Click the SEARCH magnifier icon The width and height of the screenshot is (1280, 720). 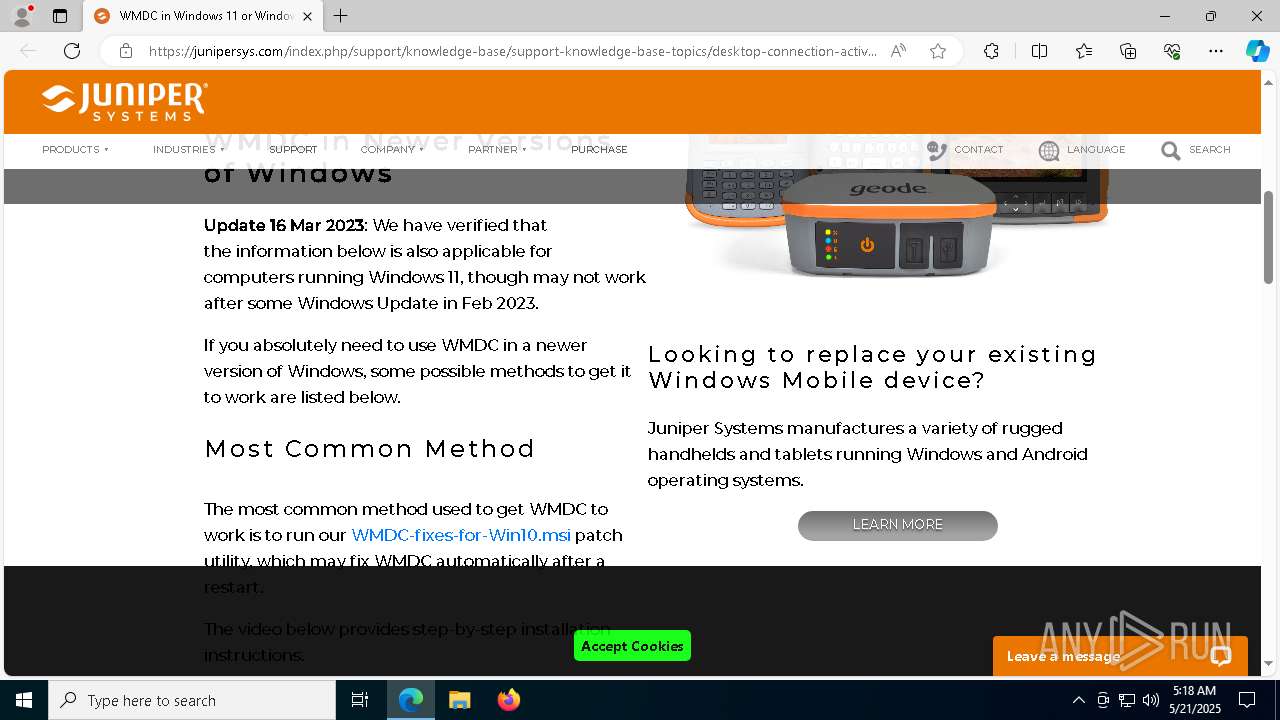pyautogui.click(x=1171, y=150)
